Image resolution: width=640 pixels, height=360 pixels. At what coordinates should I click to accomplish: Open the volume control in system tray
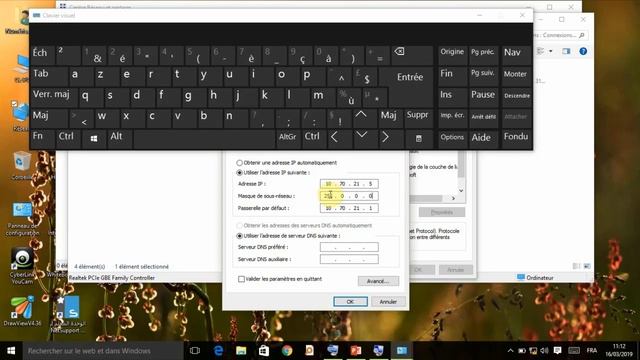pyautogui.click(x=544, y=351)
